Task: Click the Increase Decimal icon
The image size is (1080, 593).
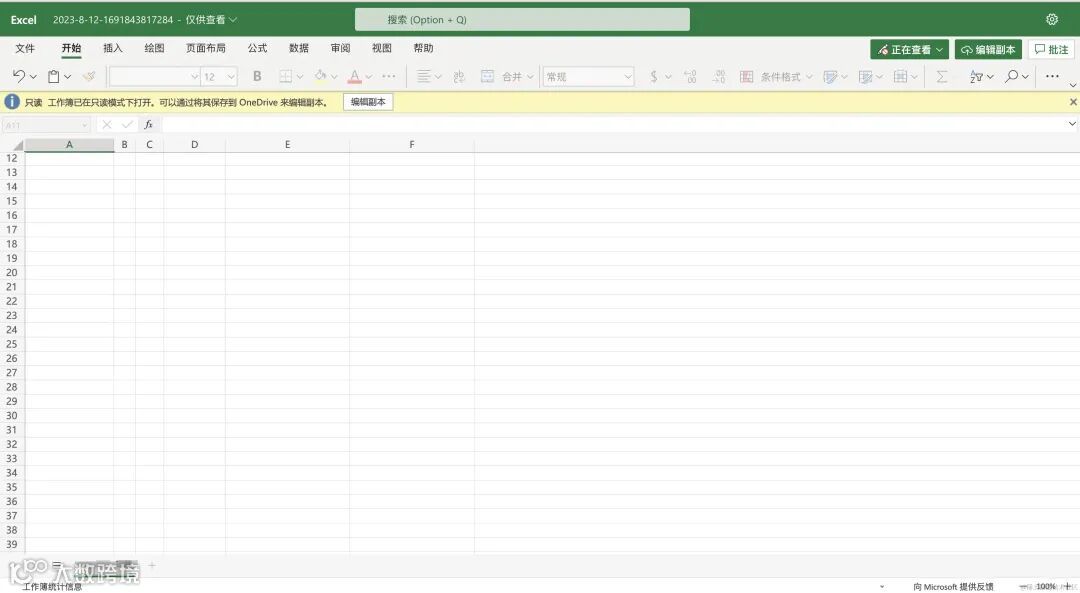Action: point(690,76)
